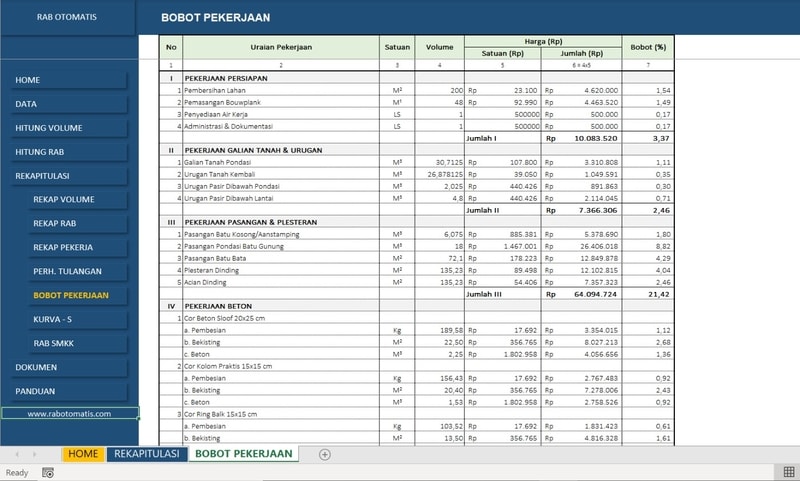Add a new sheet with plus icon

(x=324, y=454)
